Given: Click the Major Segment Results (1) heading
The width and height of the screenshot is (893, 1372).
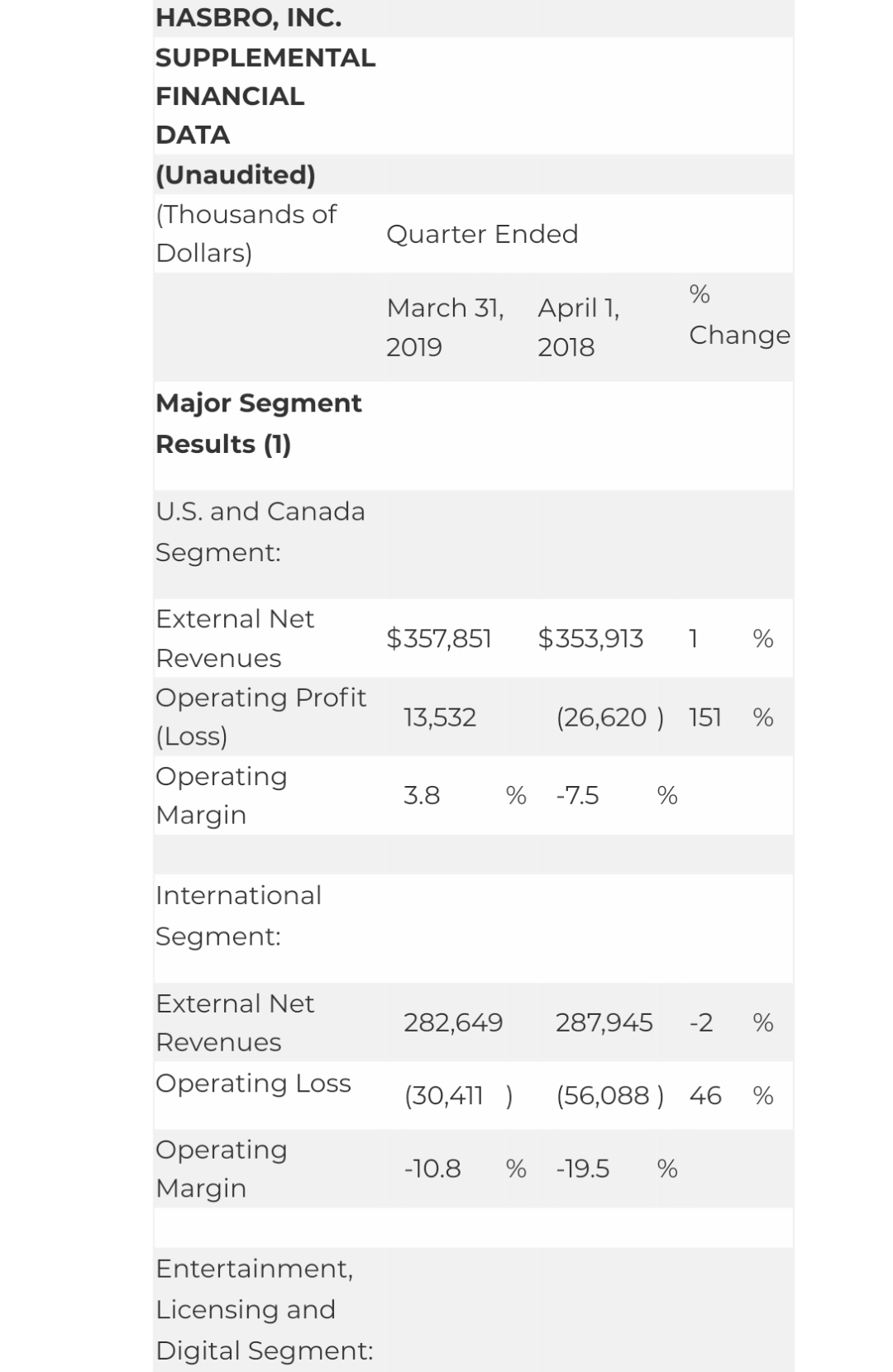Looking at the screenshot, I should point(259,423).
